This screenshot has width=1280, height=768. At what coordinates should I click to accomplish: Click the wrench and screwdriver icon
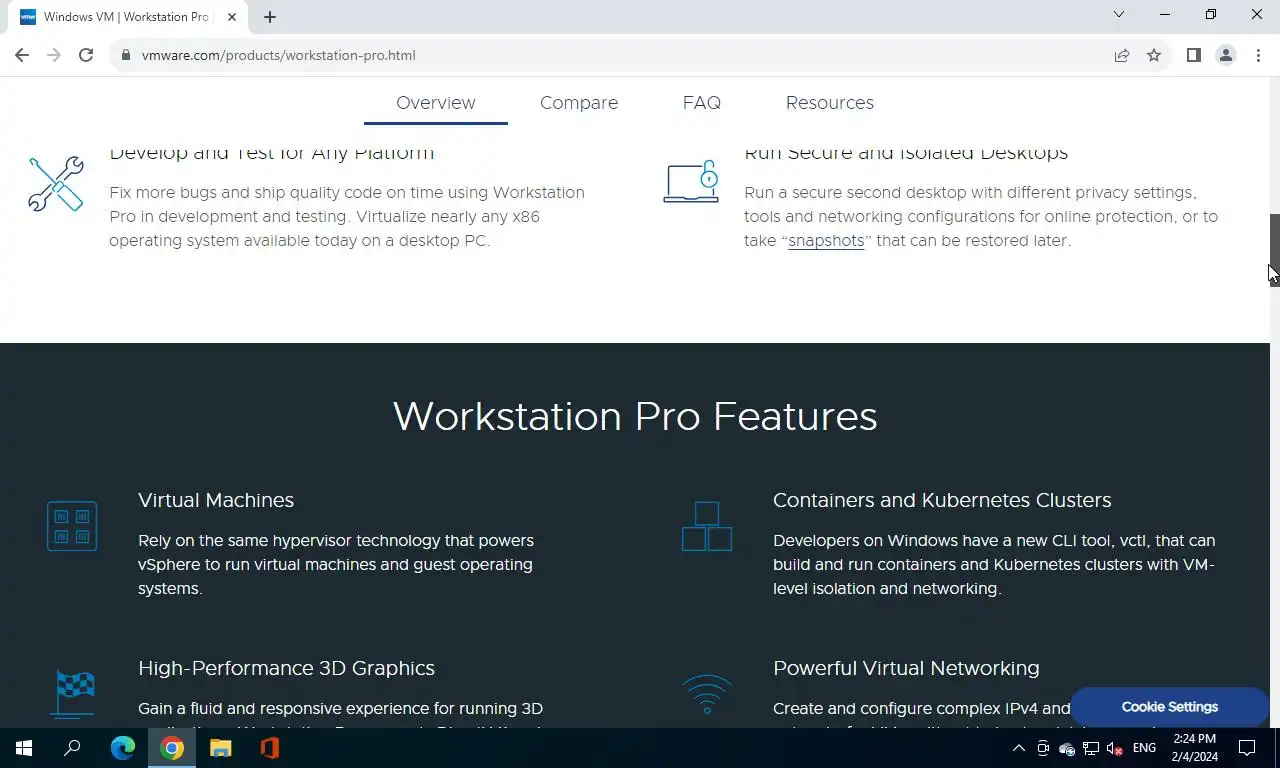click(x=56, y=184)
